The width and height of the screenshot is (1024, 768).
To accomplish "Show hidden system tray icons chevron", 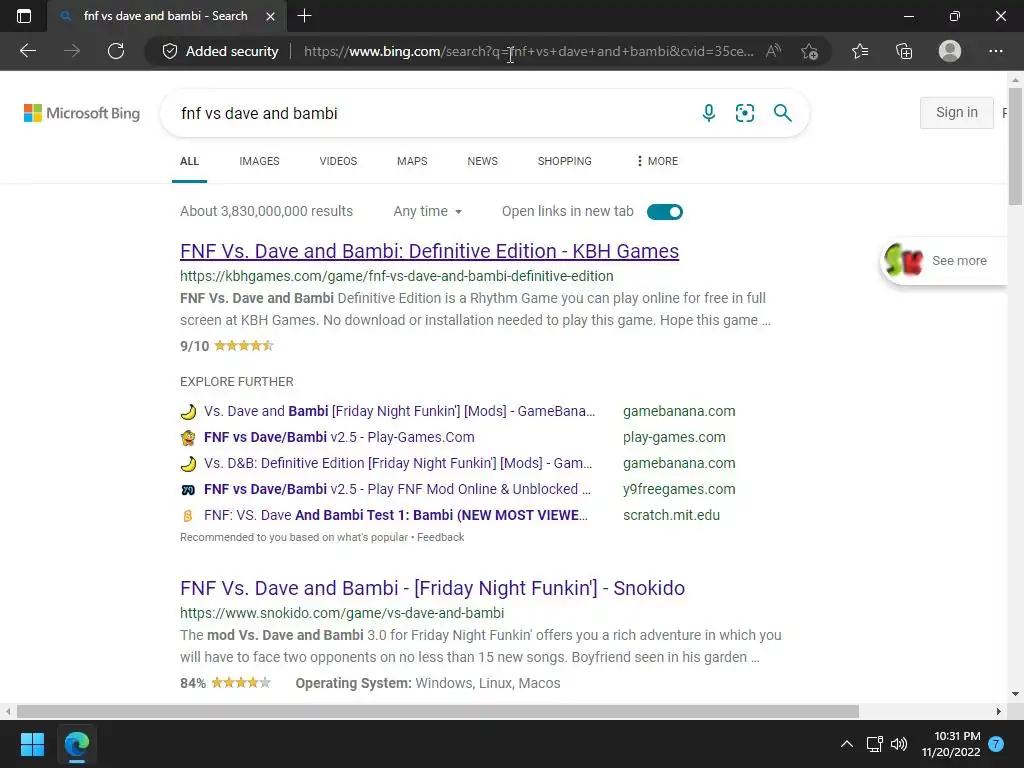I will [846, 744].
